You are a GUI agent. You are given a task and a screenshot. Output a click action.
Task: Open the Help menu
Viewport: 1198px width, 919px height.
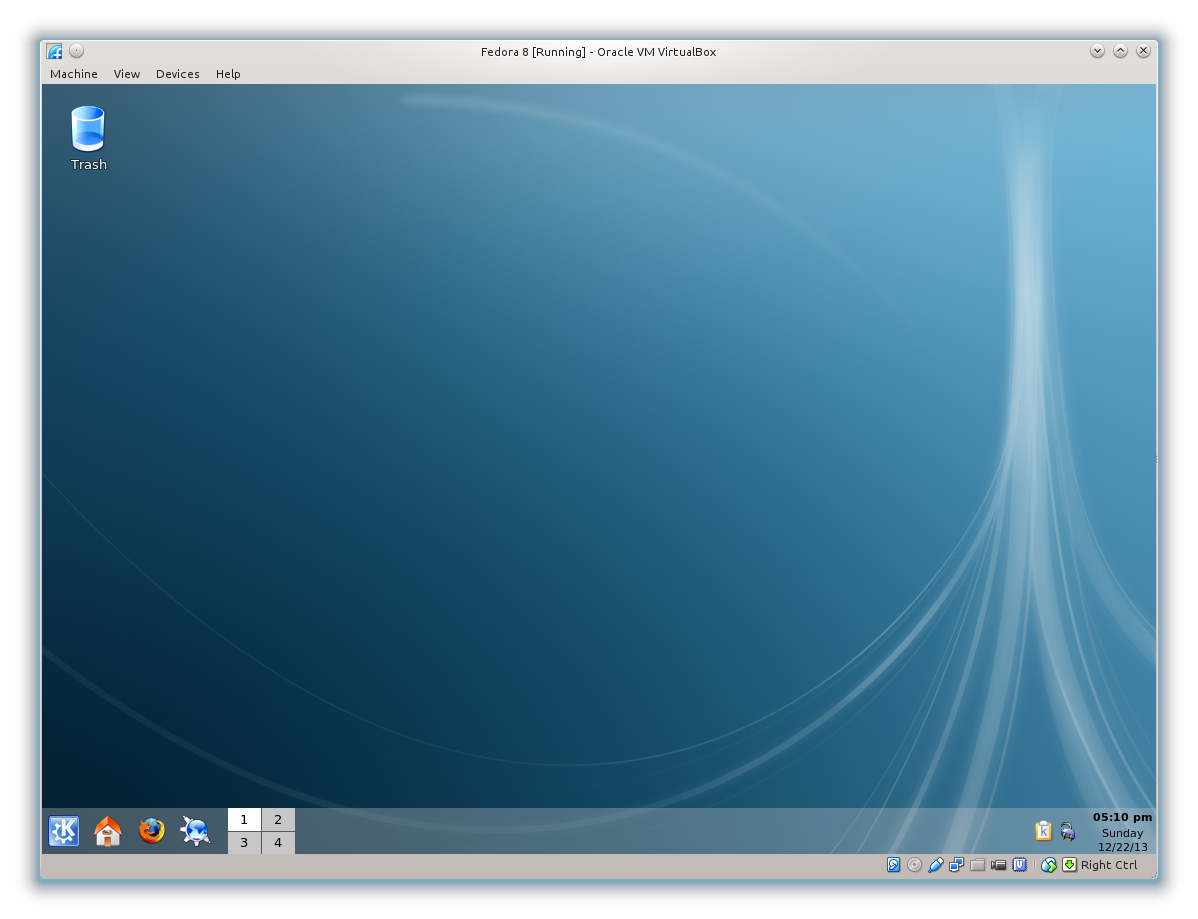point(228,74)
